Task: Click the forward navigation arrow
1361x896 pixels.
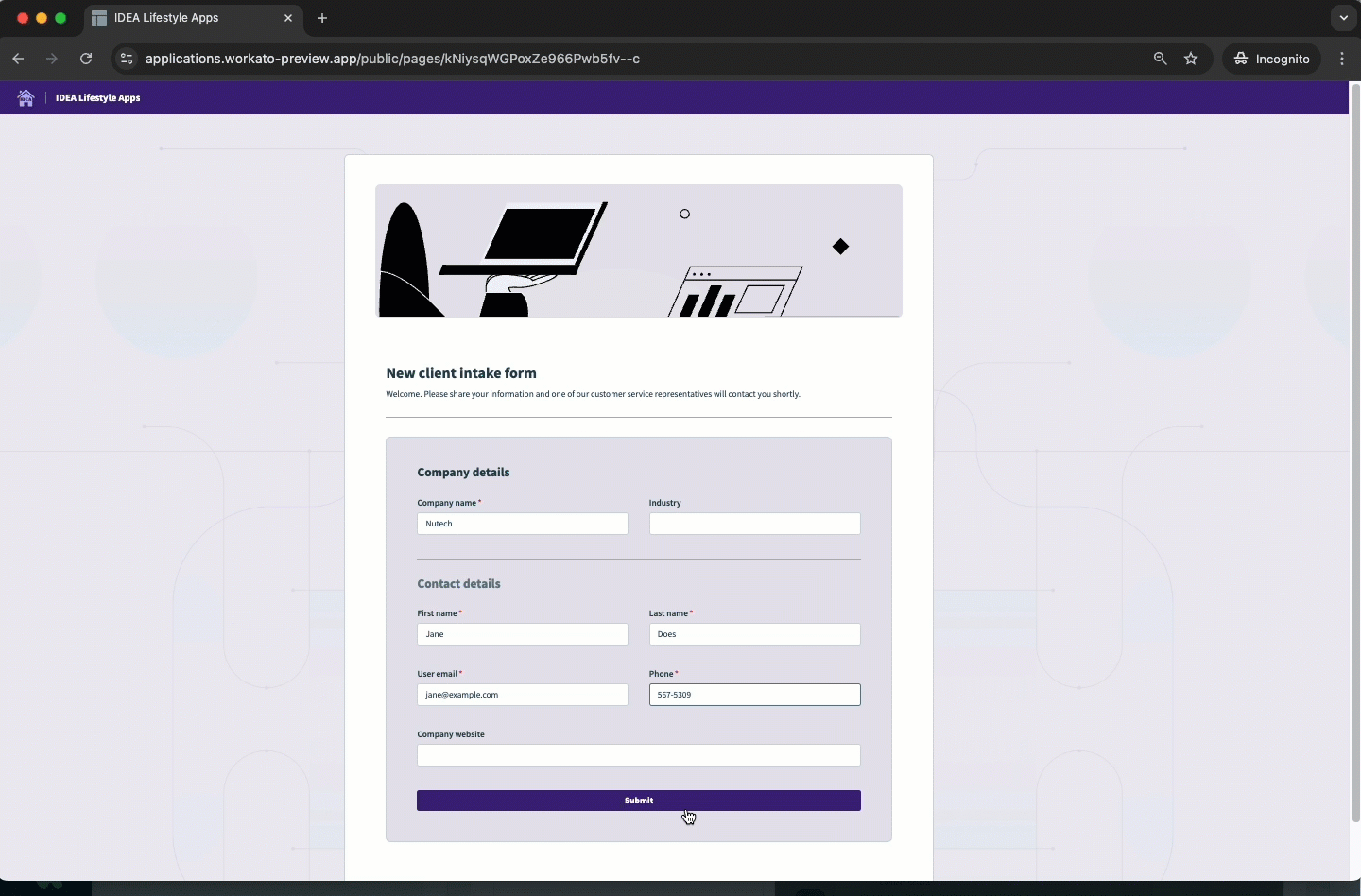Action: point(52,59)
